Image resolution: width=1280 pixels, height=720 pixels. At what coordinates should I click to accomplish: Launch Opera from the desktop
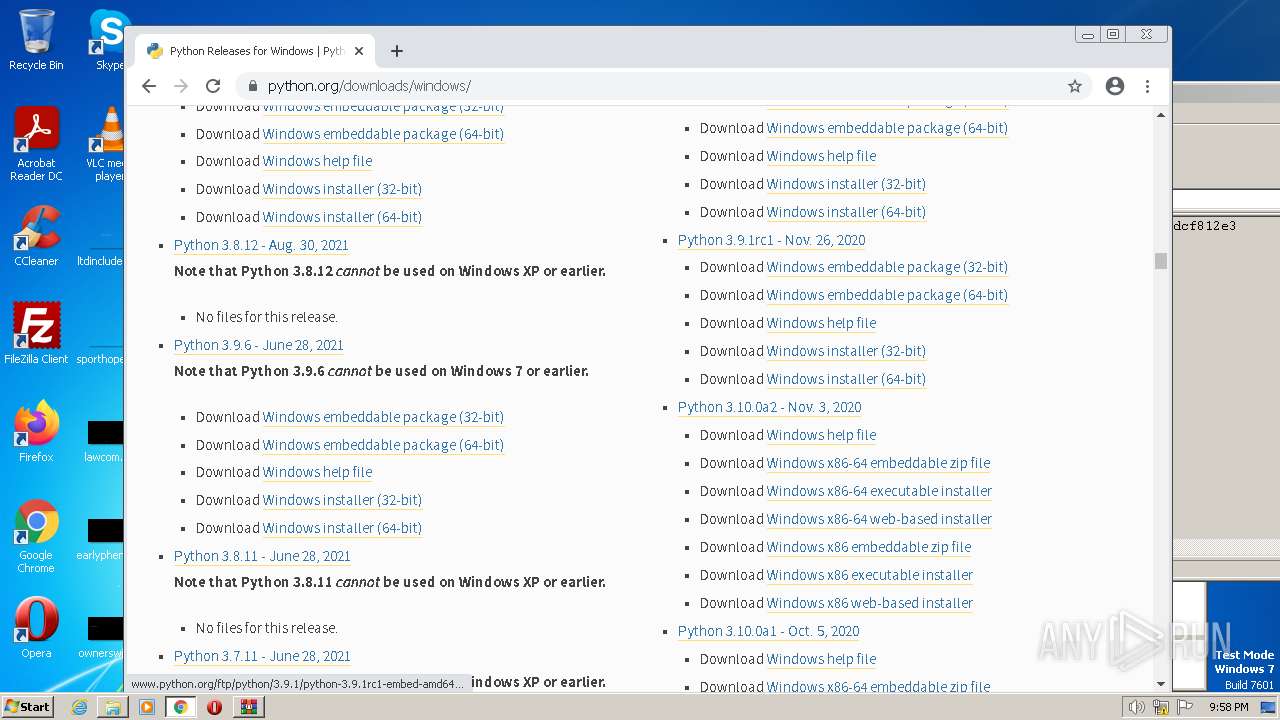coord(36,628)
